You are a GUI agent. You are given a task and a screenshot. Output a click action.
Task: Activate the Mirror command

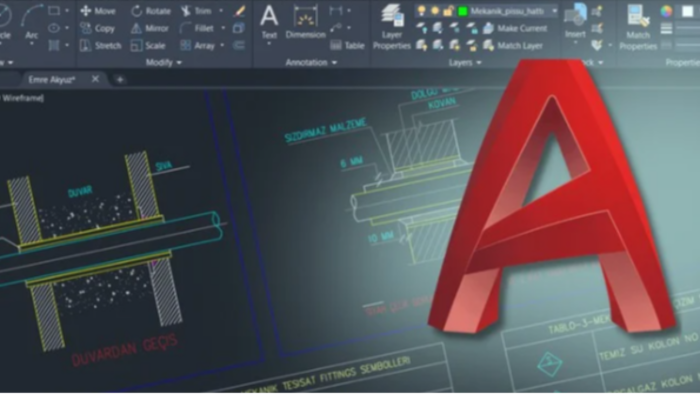point(150,28)
